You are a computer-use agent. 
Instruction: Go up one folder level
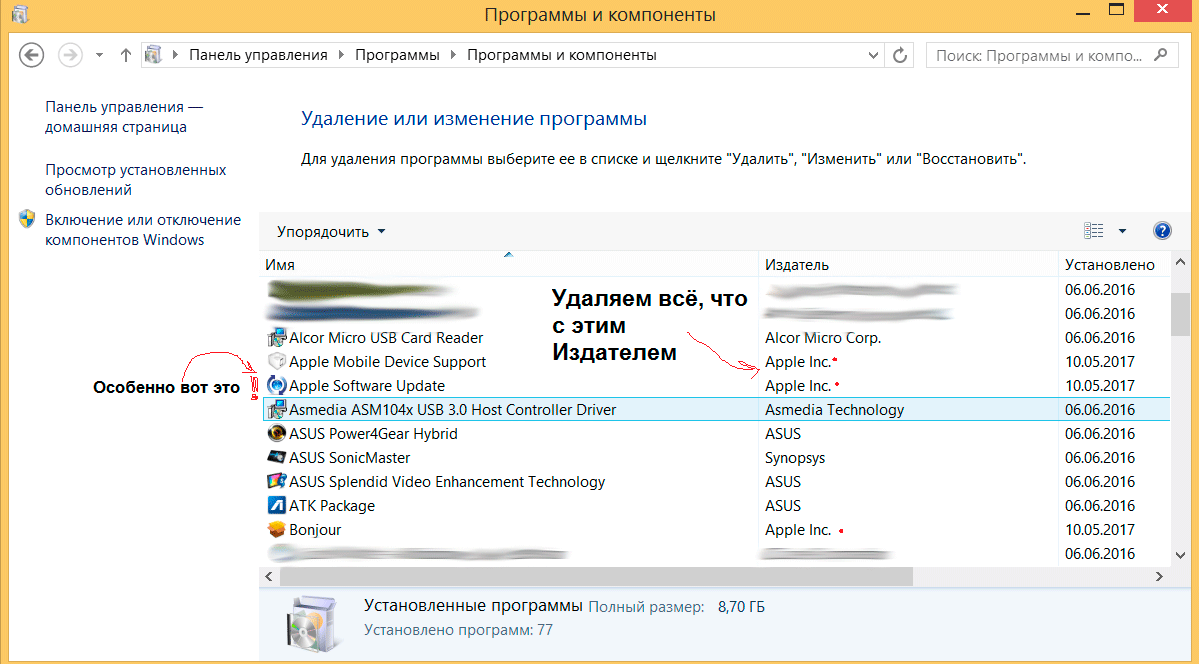(126, 55)
